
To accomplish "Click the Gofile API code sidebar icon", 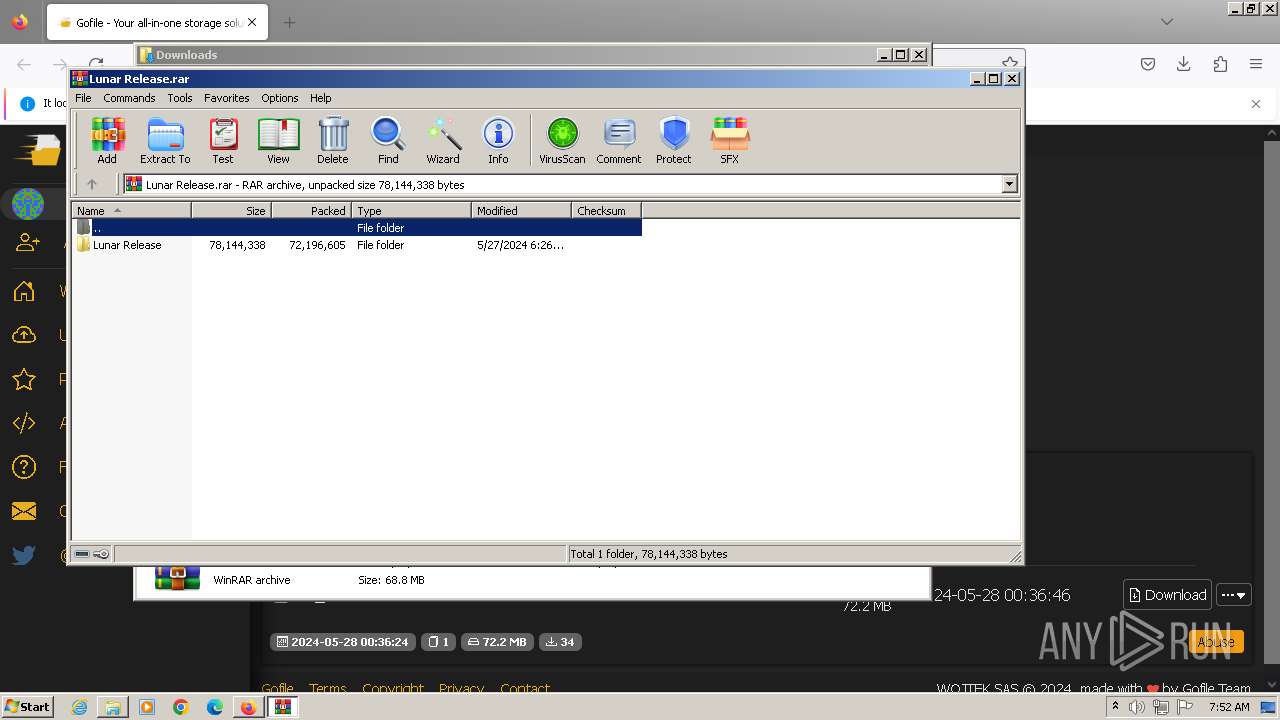I will (x=24, y=423).
